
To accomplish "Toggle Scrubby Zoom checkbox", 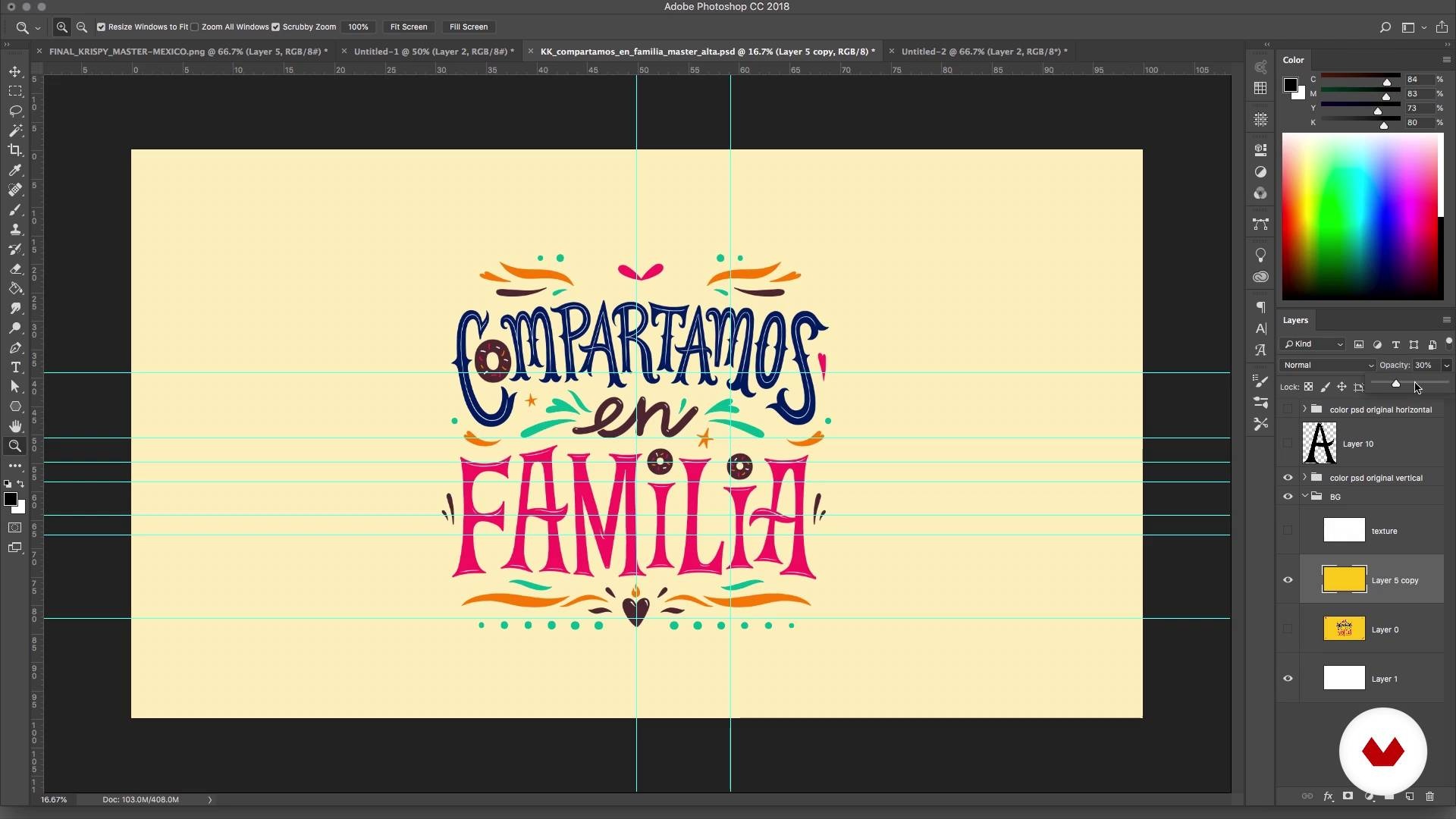I will (276, 27).
